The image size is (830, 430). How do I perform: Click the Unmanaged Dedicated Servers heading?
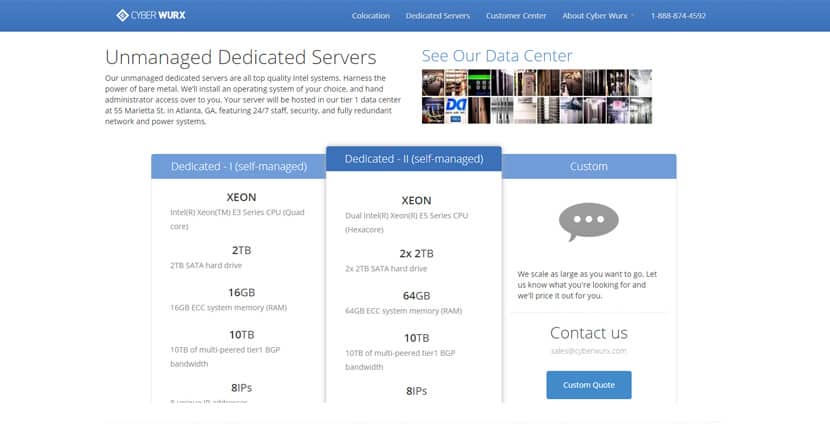241,57
